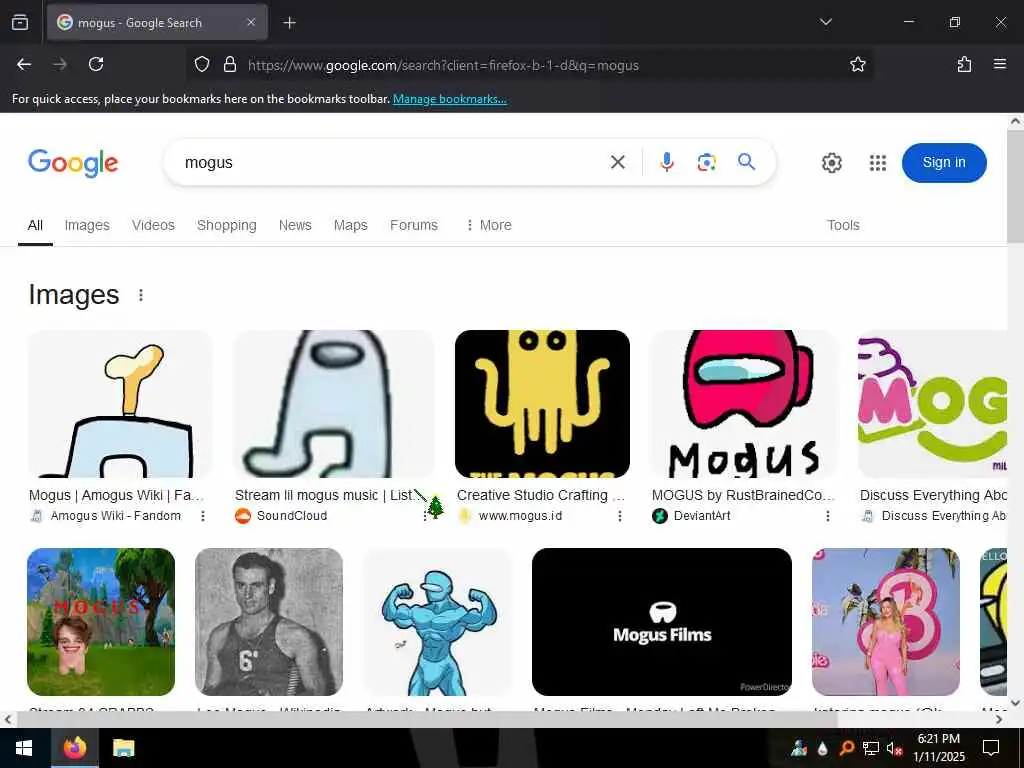Submit search with magnifier icon
This screenshot has height=768, width=1024.
(746, 162)
